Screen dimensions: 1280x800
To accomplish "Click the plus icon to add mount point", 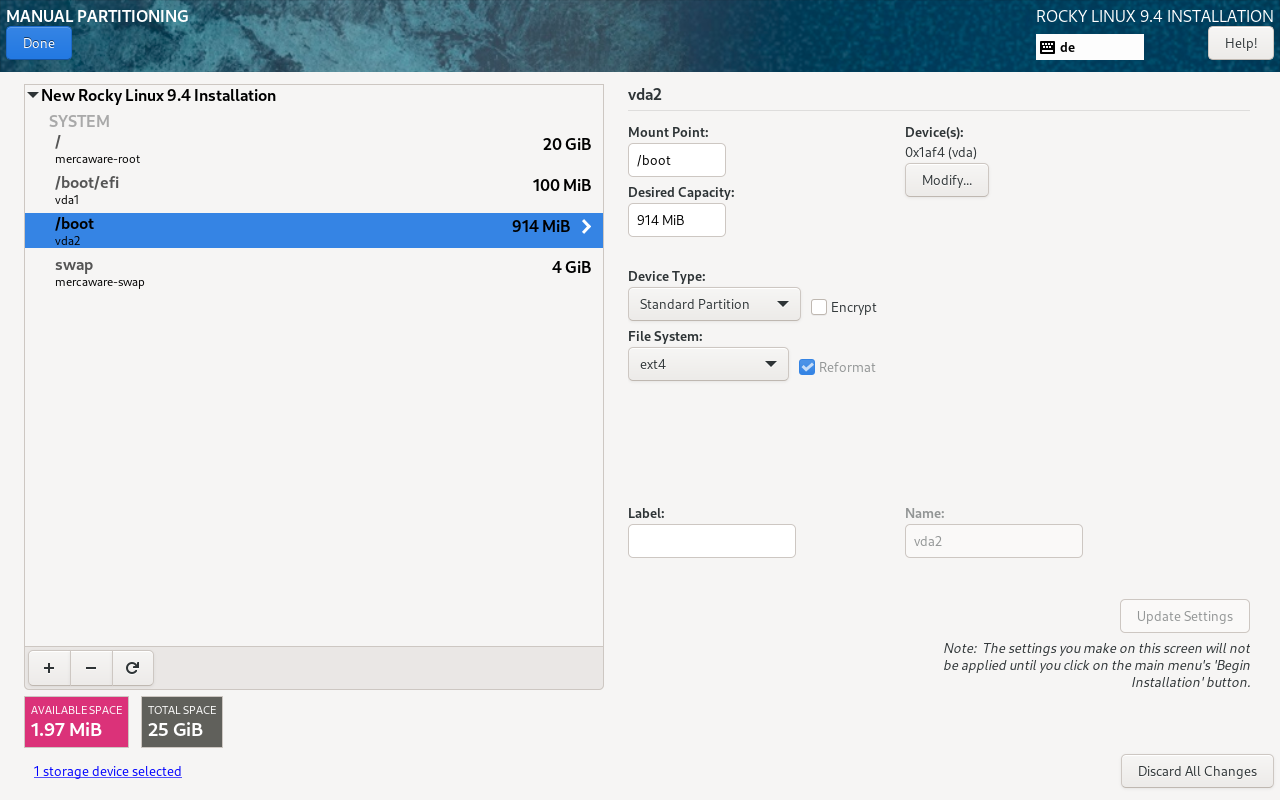I will pyautogui.click(x=49, y=668).
